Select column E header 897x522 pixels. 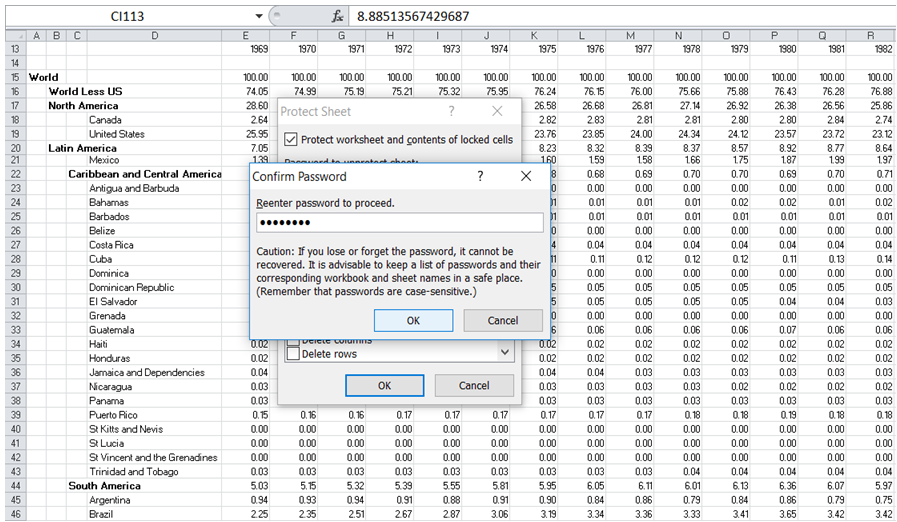click(x=245, y=35)
